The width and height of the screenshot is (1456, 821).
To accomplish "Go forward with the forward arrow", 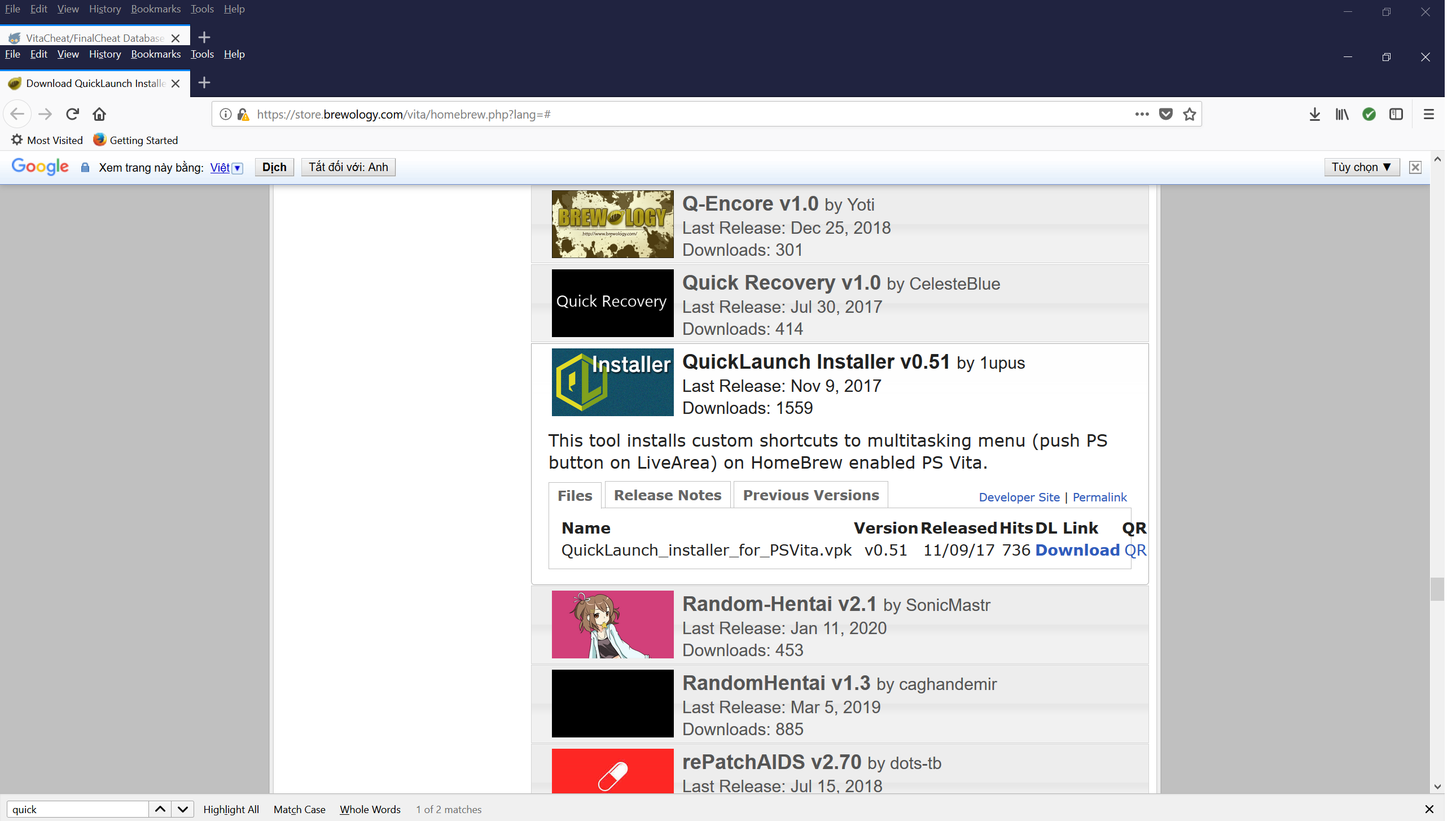I will 45,114.
